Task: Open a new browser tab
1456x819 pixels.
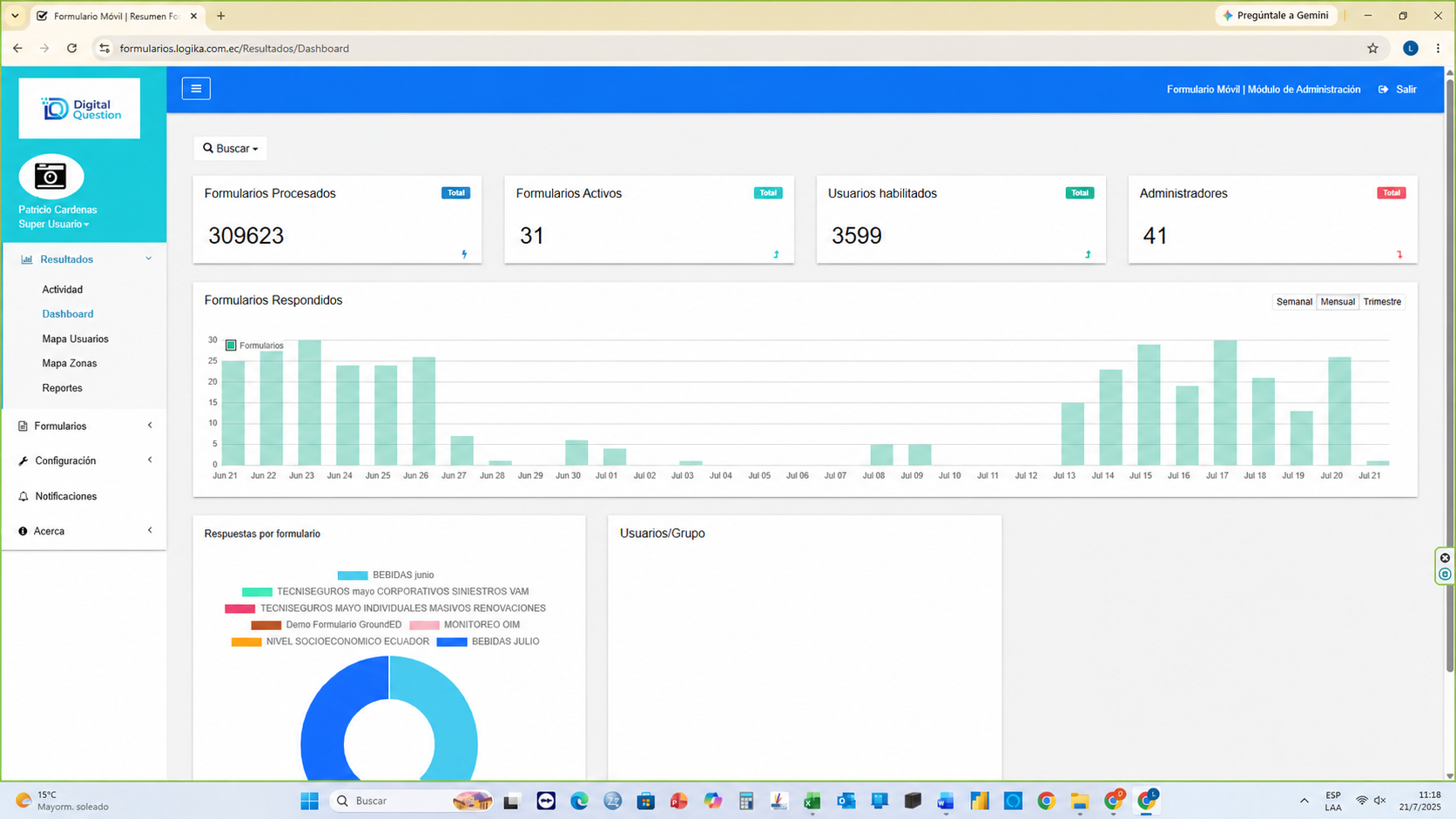Action: (221, 16)
